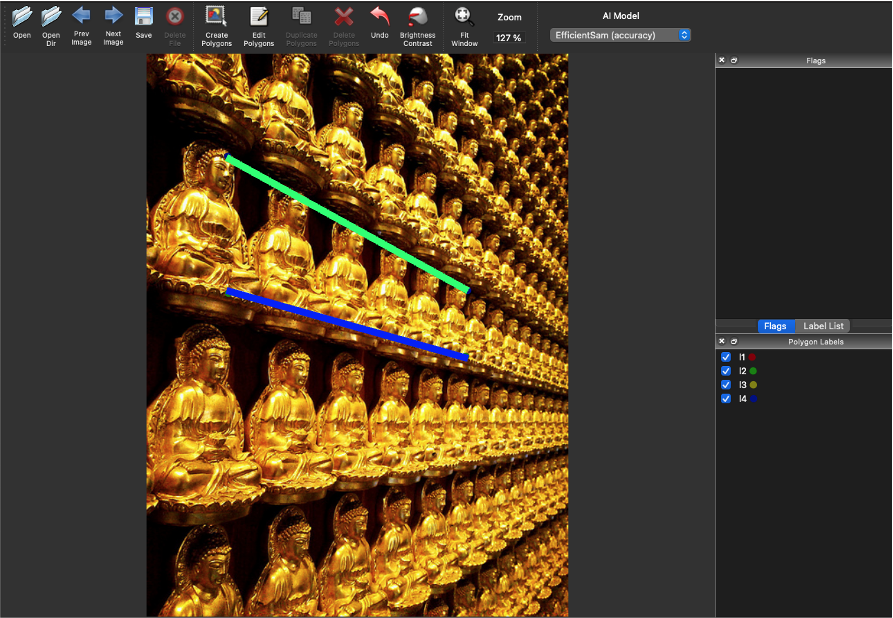Click the zoom percentage field showing 127 %

[x=509, y=38]
